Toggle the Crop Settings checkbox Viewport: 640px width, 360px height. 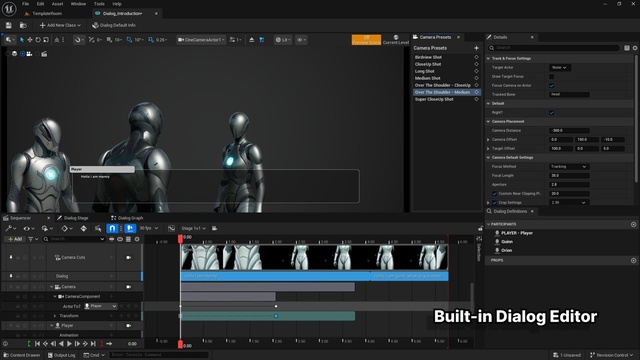click(x=494, y=202)
